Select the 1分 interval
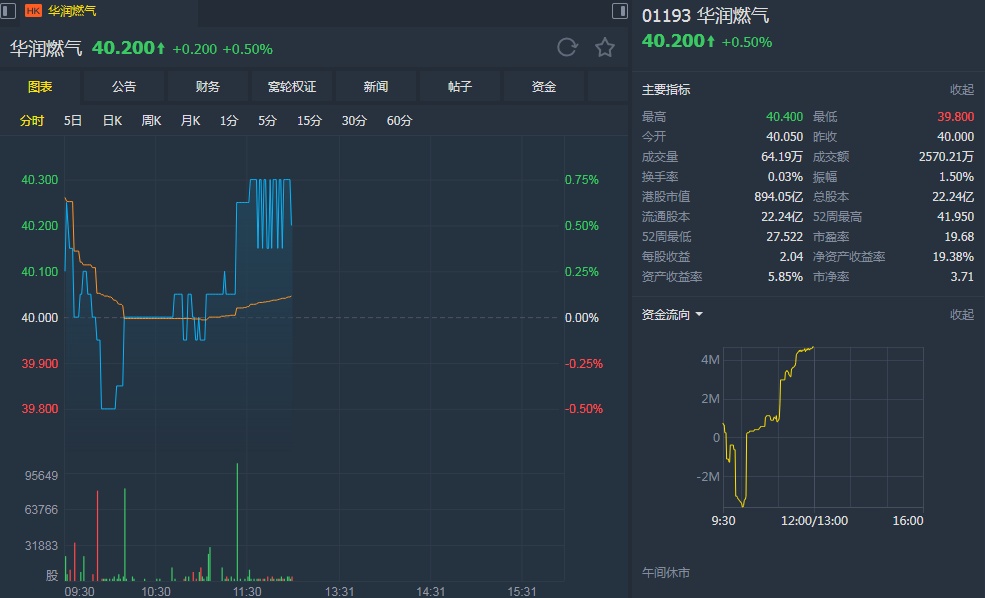This screenshot has height=598, width=985. pyautogui.click(x=229, y=121)
